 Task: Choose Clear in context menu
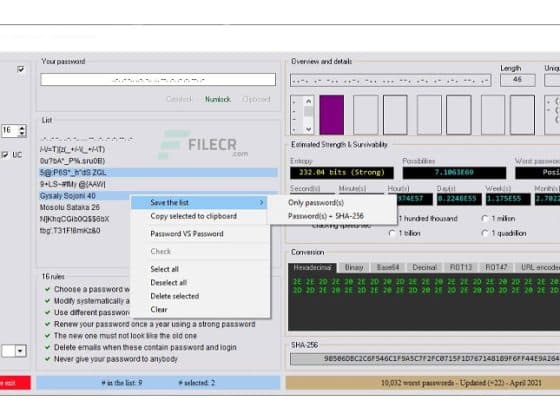tap(159, 310)
